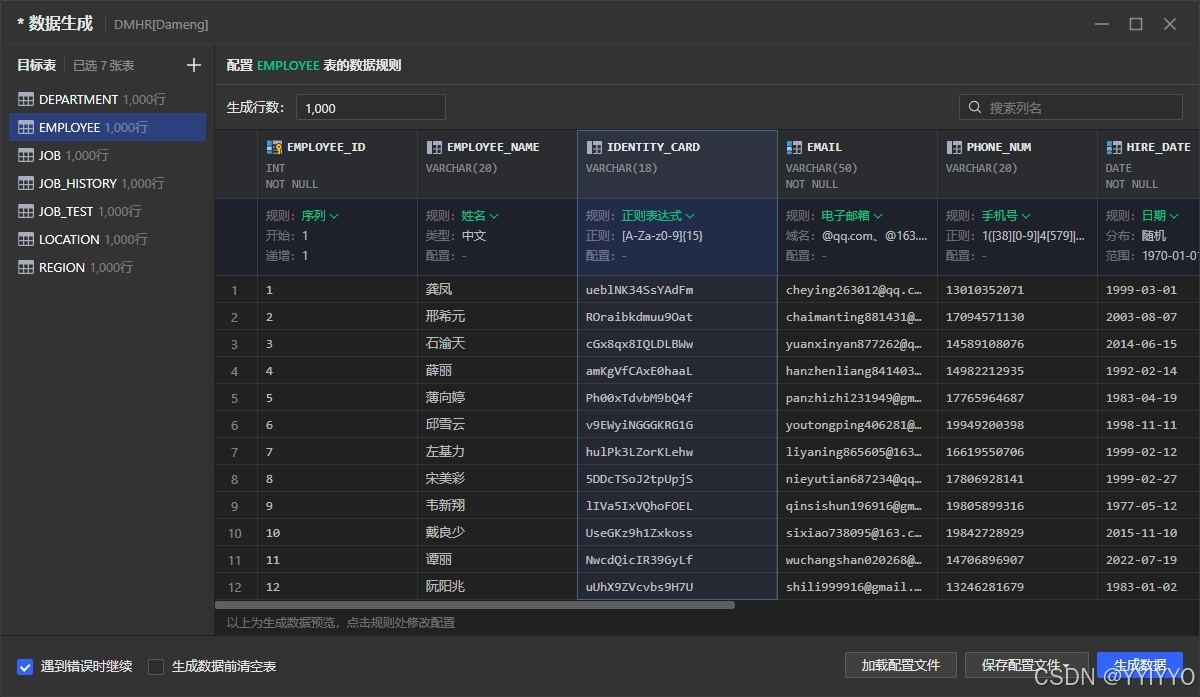Disable the 遇到错误时继续 checkbox
Image resolution: width=1200 pixels, height=697 pixels.
point(25,667)
